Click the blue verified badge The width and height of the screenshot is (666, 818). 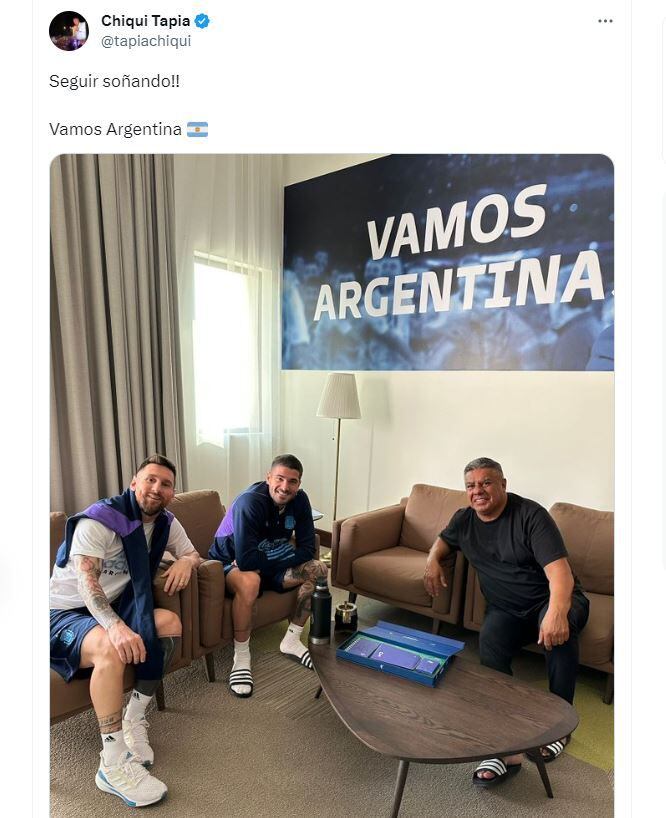pyautogui.click(x=202, y=21)
